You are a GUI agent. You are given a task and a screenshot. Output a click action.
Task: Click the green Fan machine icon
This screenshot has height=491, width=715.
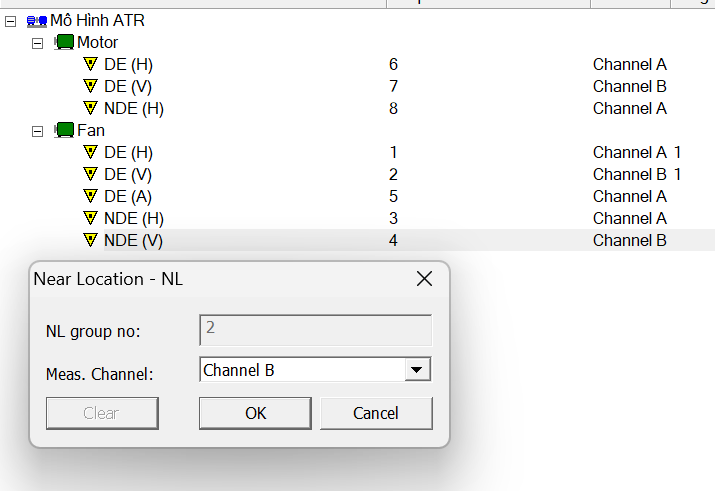click(64, 130)
